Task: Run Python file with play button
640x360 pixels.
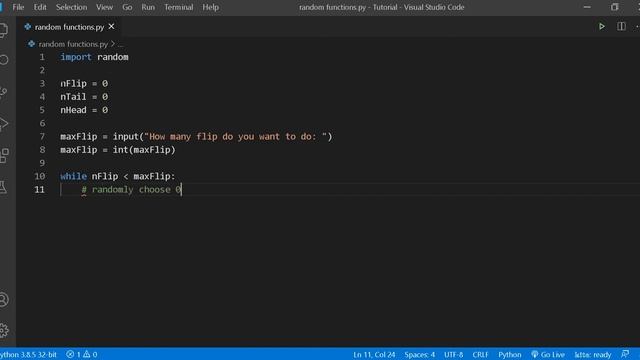Action: coord(602,27)
